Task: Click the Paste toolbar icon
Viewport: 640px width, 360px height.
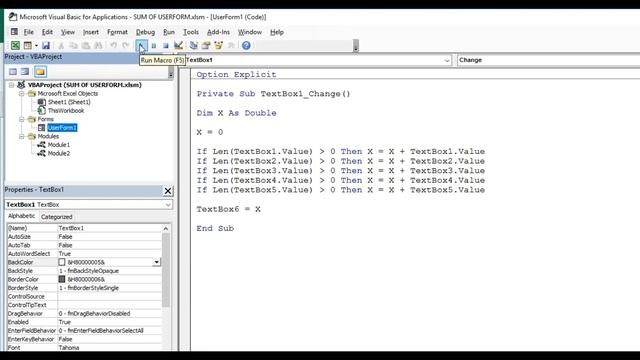Action: [x=86, y=45]
